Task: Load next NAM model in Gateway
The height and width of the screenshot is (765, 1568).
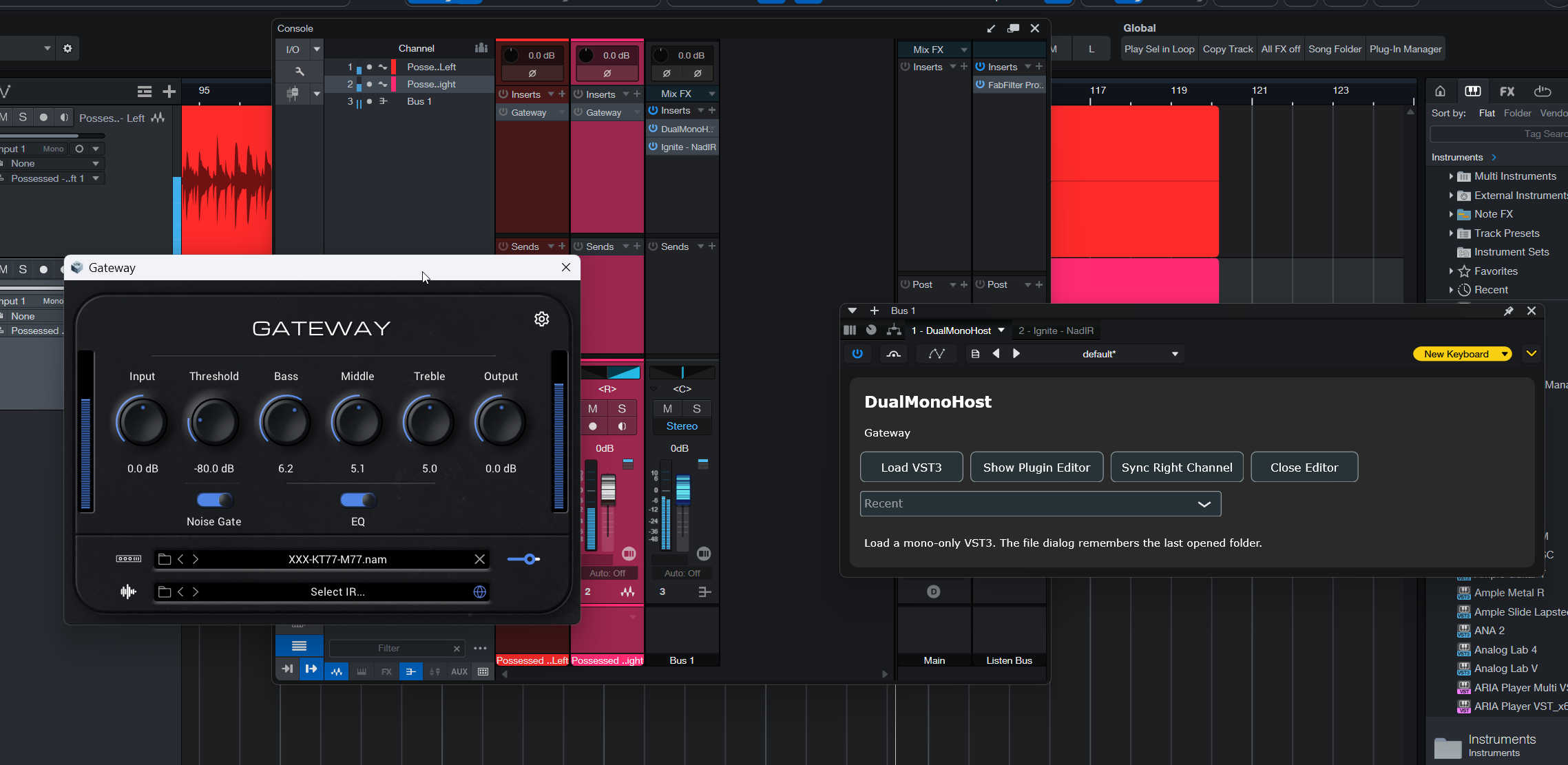Action: (196, 559)
